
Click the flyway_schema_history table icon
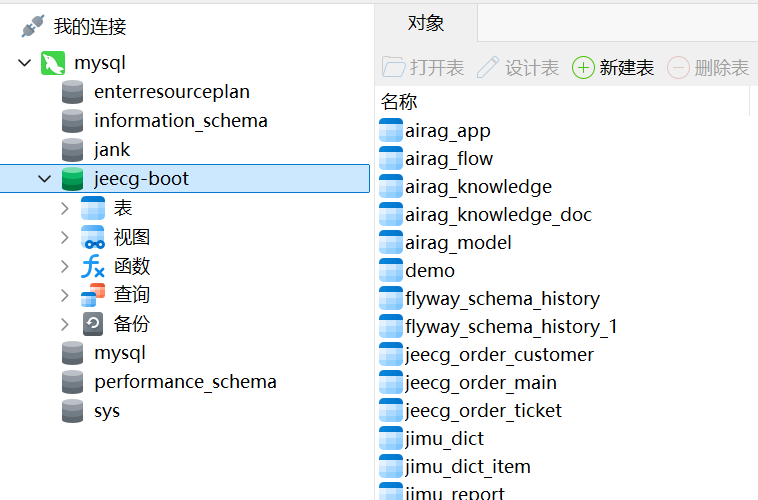[x=391, y=298]
